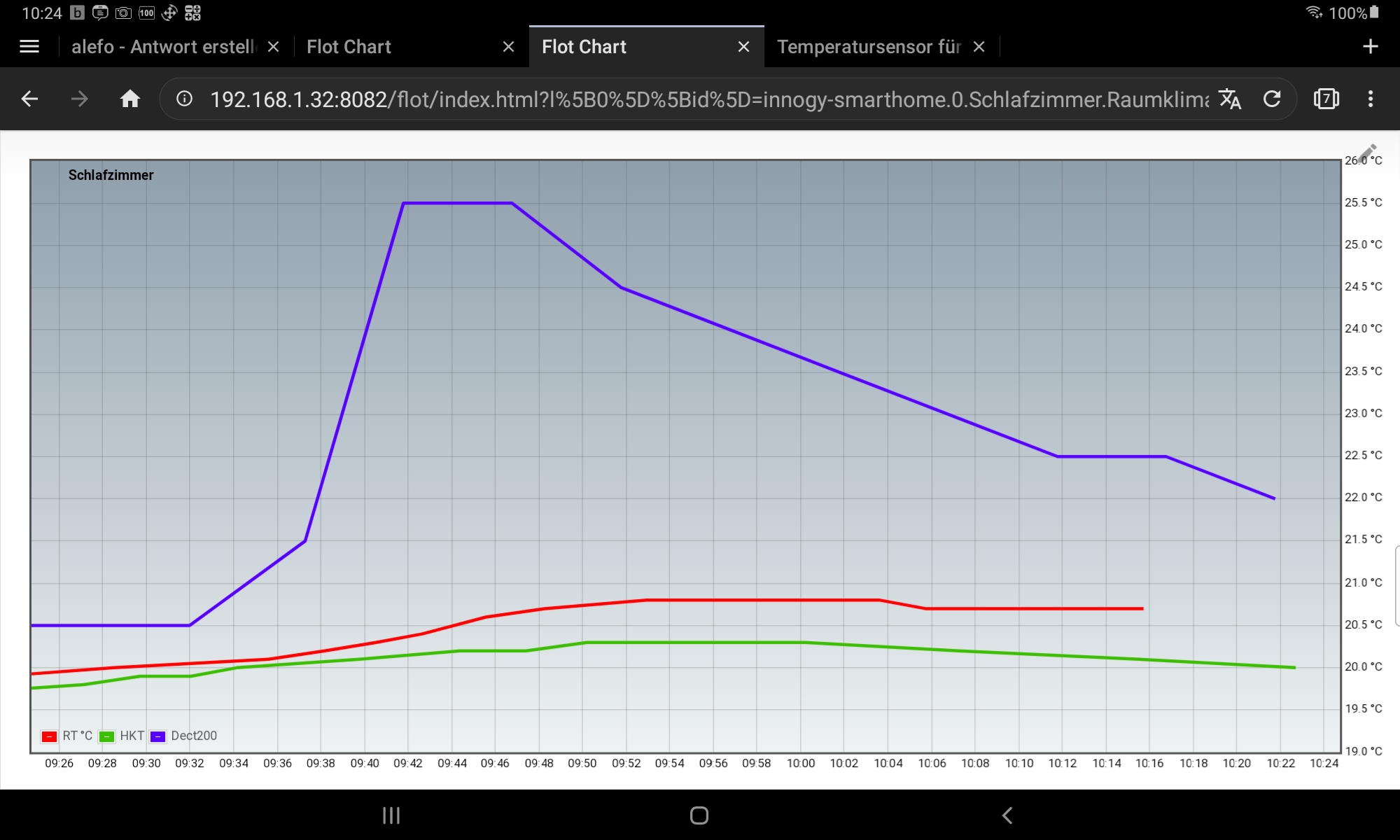Open the three-dot browser options menu

click(x=1371, y=99)
